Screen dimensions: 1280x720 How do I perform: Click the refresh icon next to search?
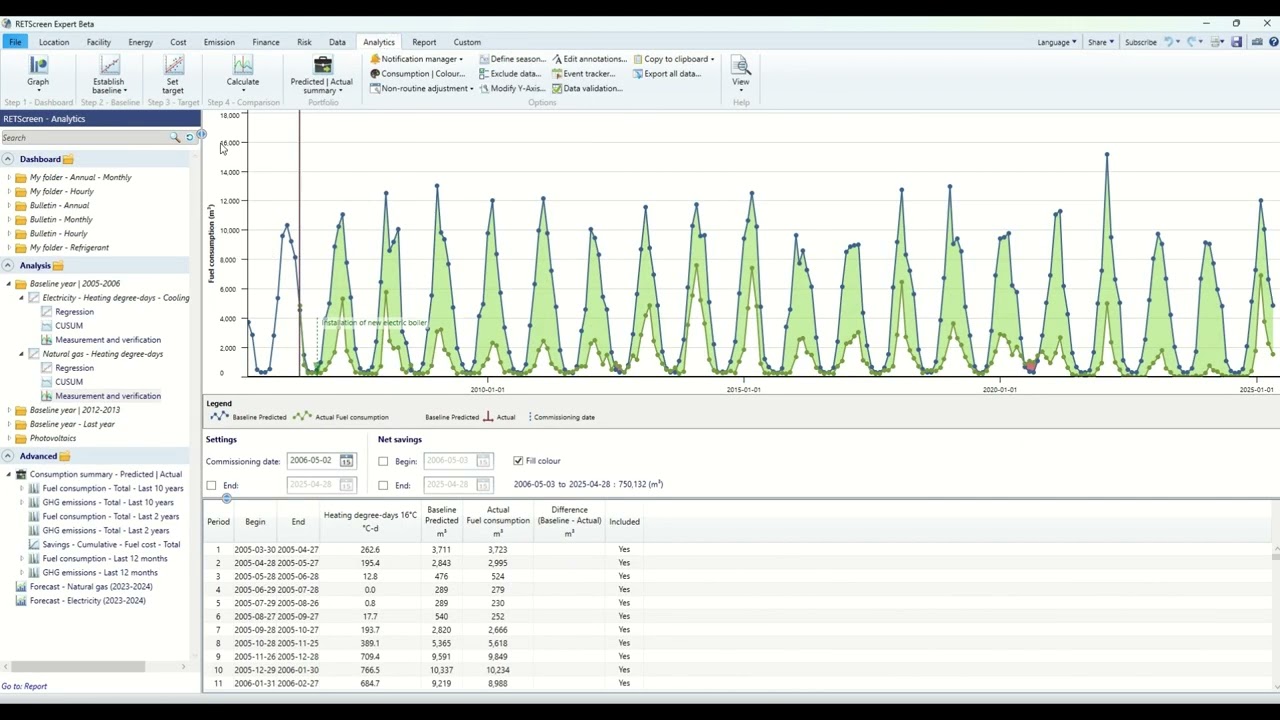pos(189,137)
